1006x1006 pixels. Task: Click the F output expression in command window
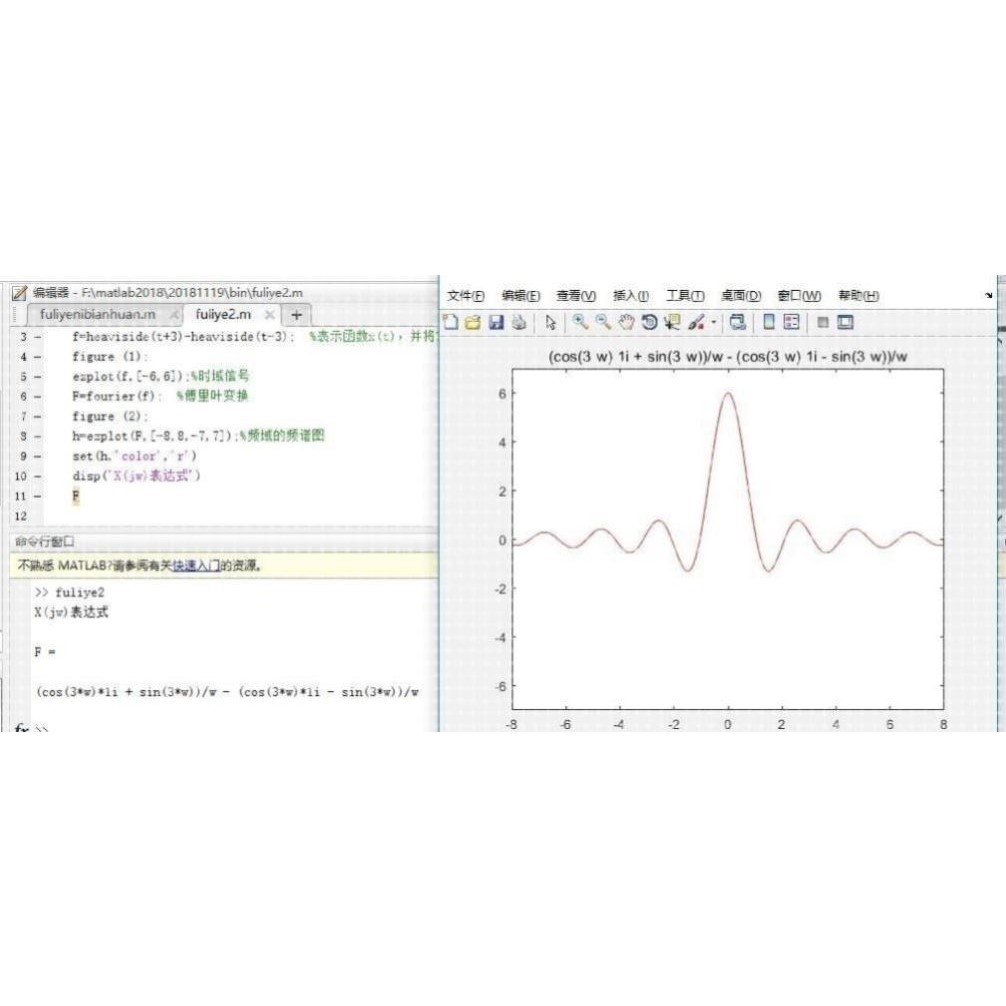(228, 692)
